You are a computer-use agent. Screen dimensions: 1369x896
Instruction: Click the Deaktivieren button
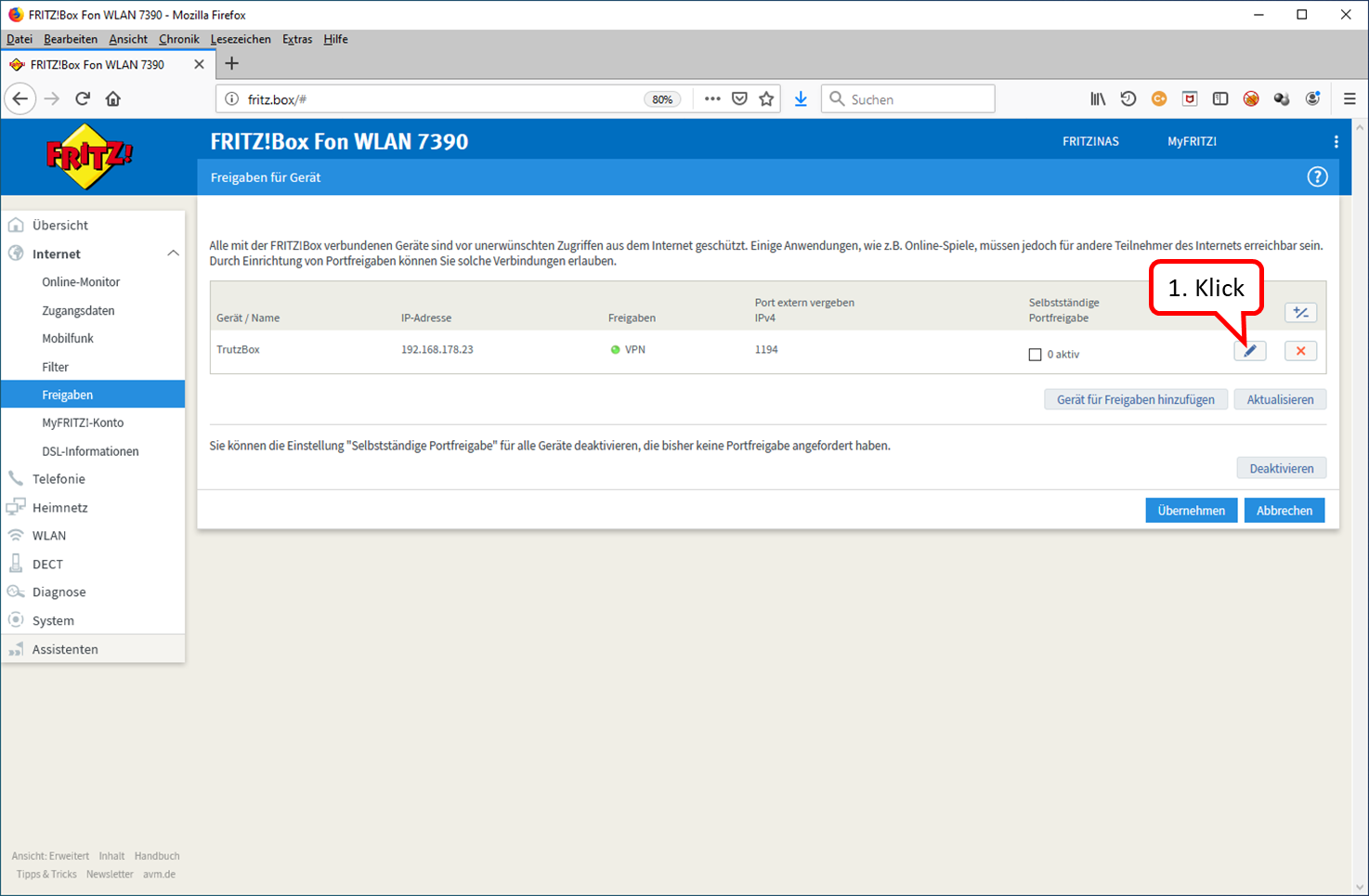click(1282, 468)
